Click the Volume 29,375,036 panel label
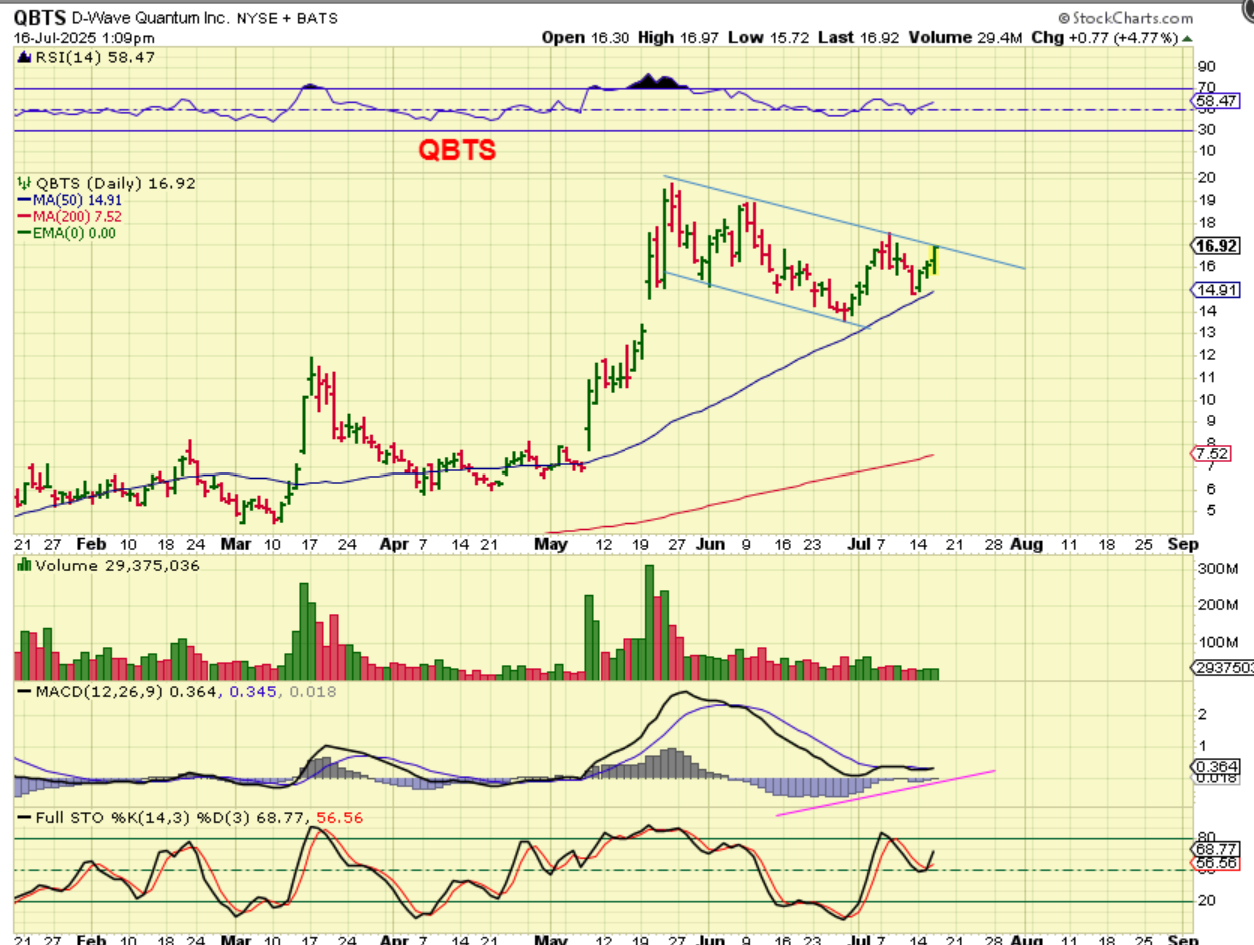The width and height of the screenshot is (1254, 945). (x=108, y=565)
